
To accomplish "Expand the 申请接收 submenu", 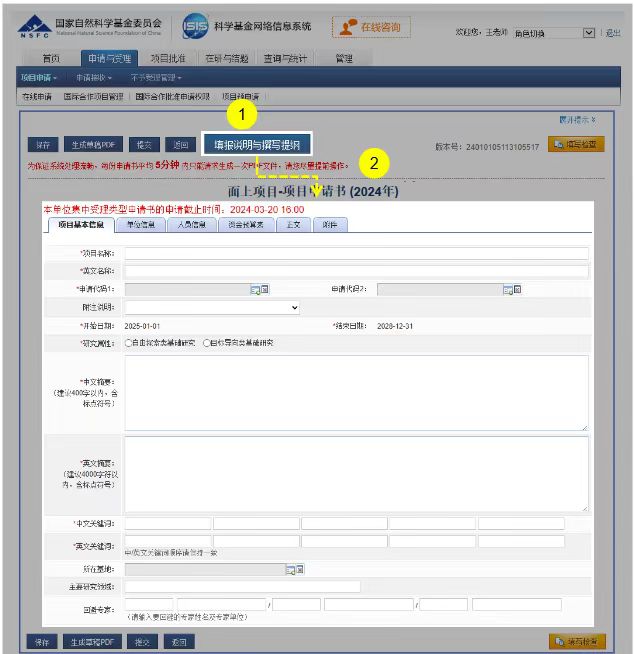I will pyautogui.click(x=94, y=78).
